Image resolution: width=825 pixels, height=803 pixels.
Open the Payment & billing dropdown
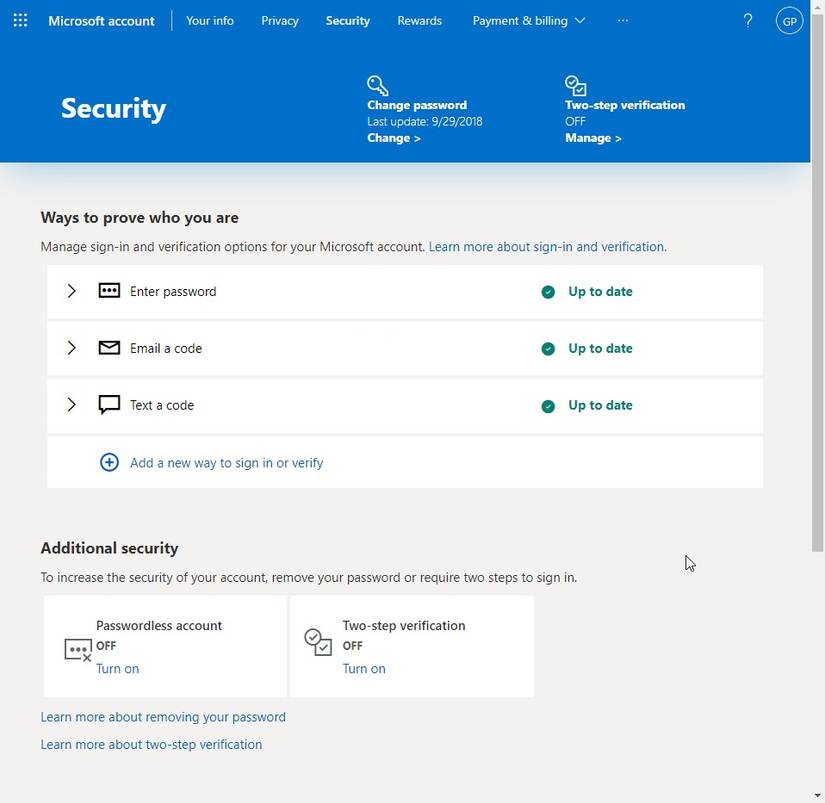[x=528, y=20]
